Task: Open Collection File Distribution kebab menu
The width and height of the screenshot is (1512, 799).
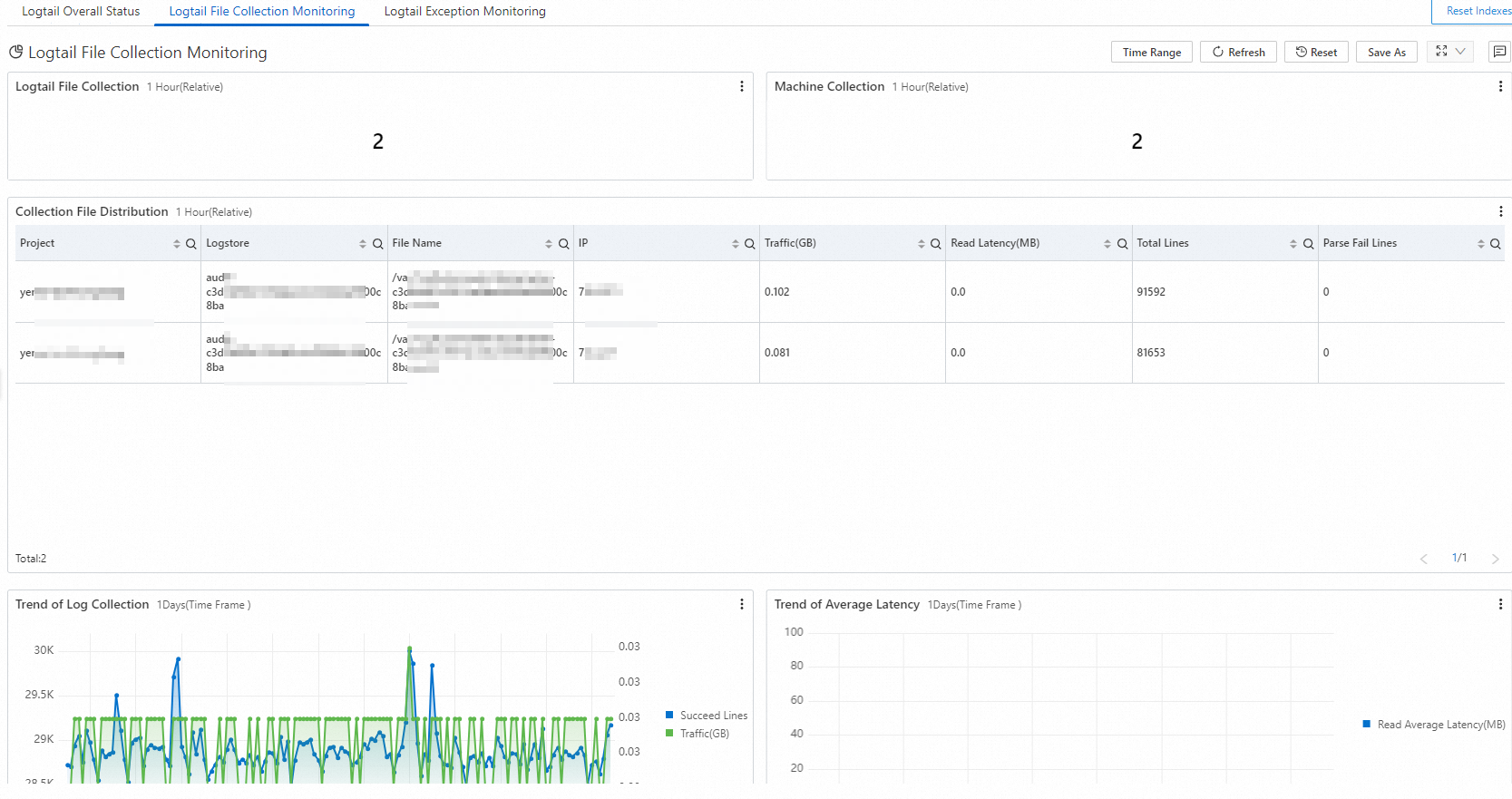Action: [1500, 211]
